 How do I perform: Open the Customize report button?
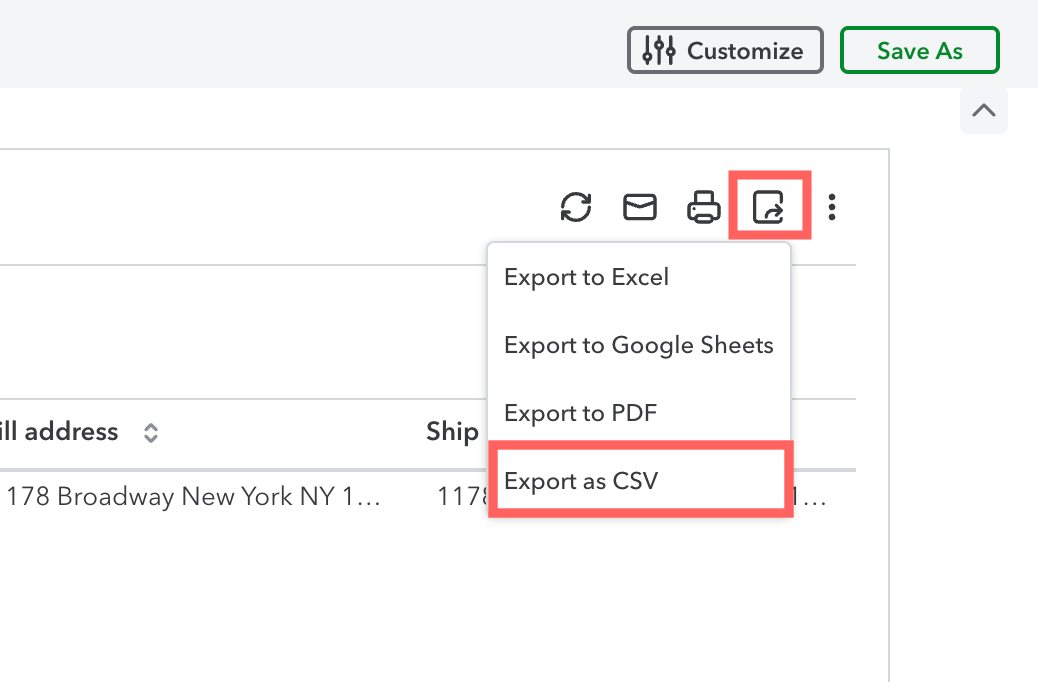725,51
